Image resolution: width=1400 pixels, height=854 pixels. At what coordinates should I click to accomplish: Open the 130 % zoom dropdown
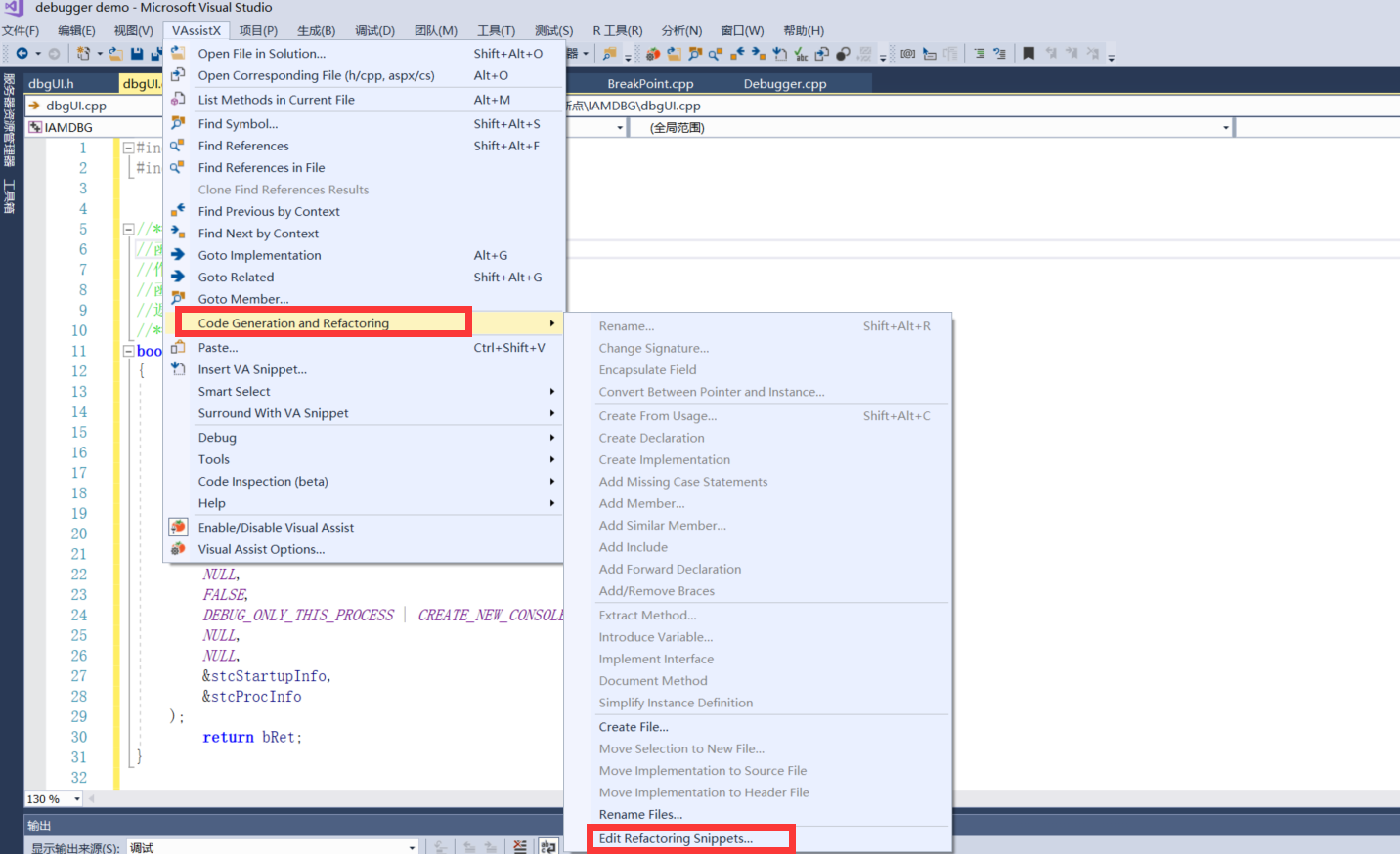77,799
